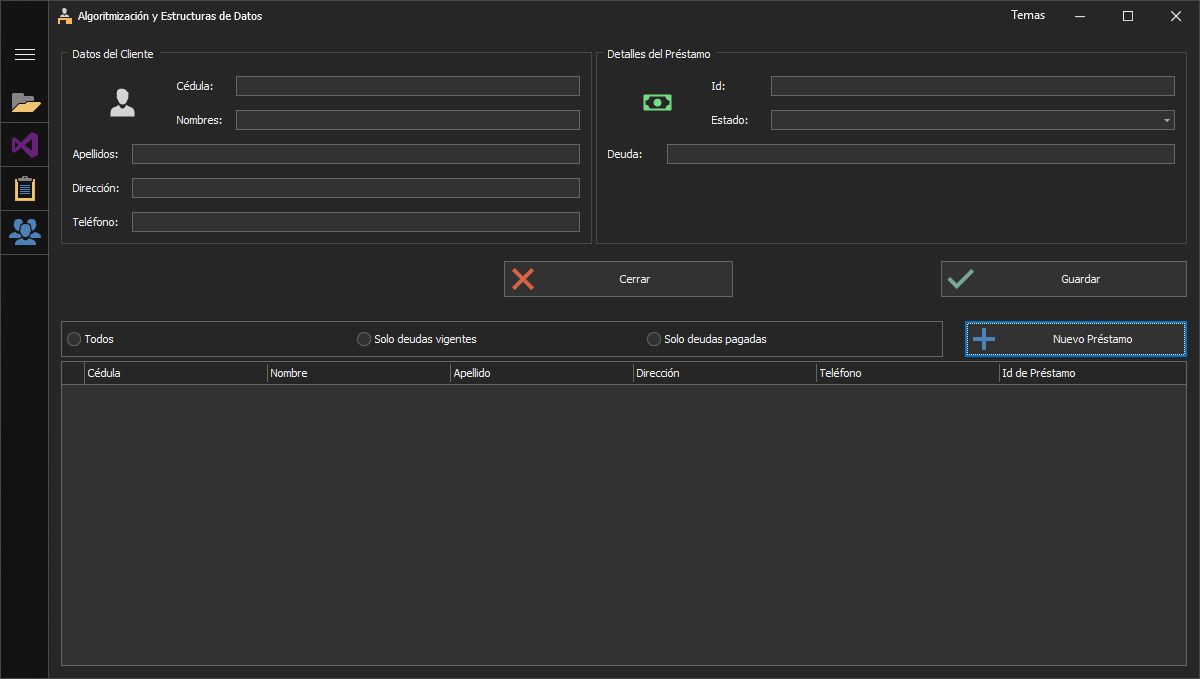The height and width of the screenshot is (679, 1200).
Task: Expand the Estado dropdown list
Action: coord(1167,120)
